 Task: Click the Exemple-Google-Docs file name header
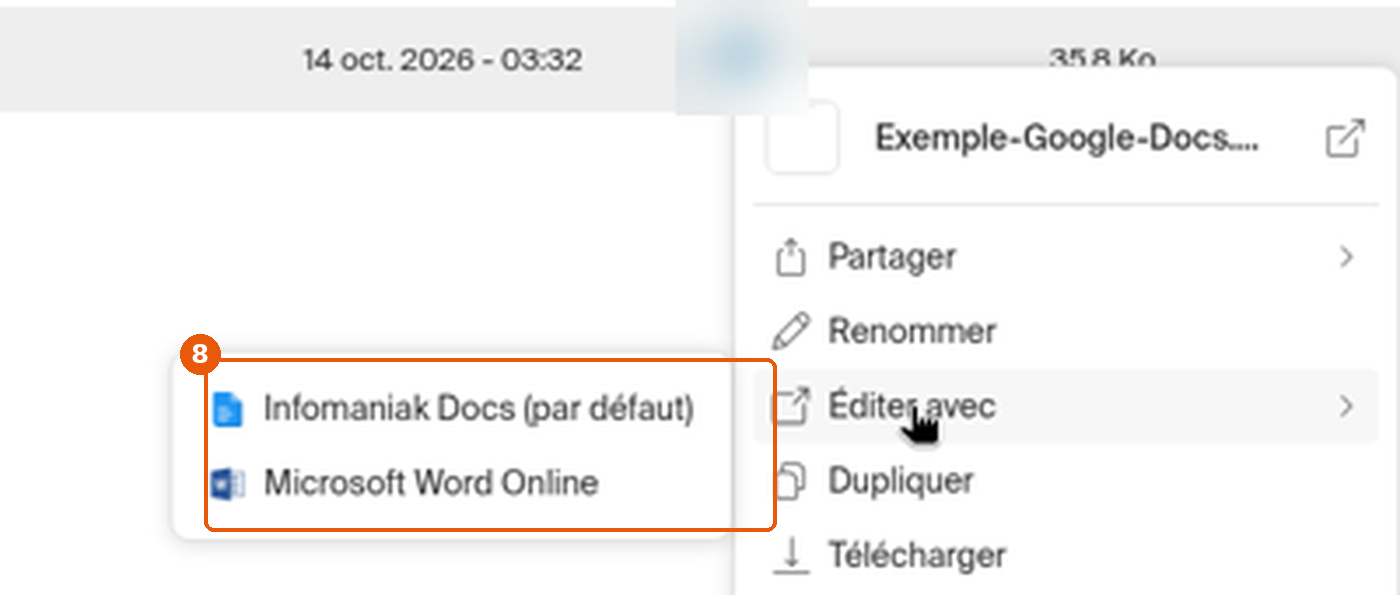(1067, 139)
